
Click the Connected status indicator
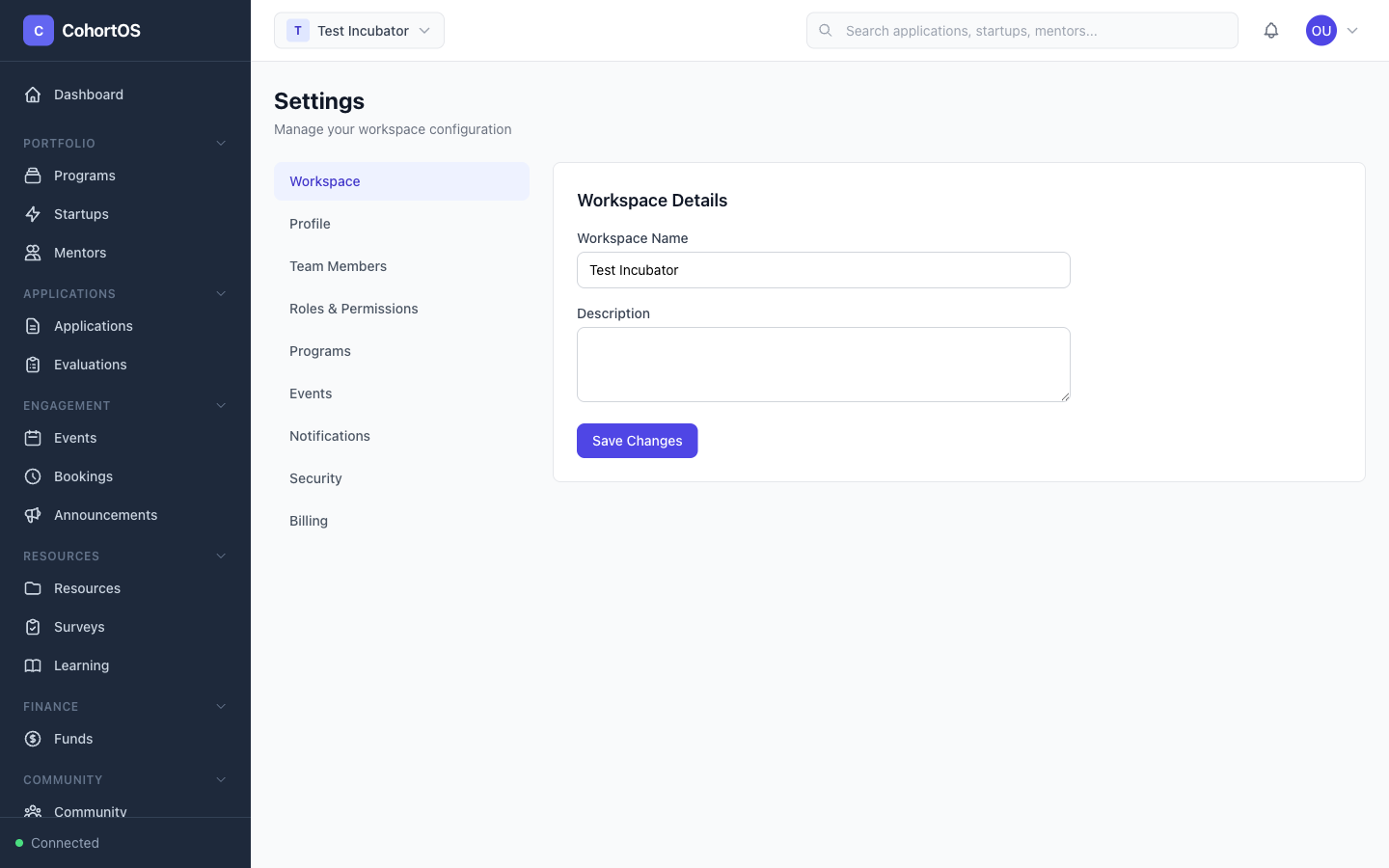pyautogui.click(x=56, y=842)
